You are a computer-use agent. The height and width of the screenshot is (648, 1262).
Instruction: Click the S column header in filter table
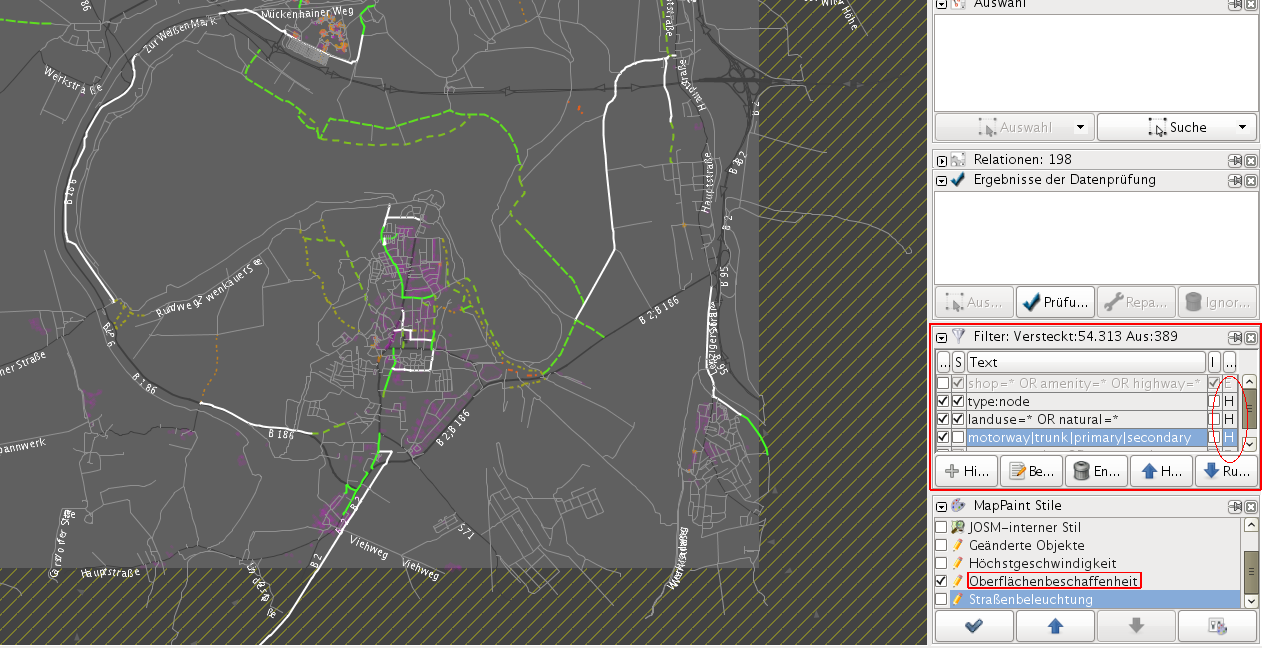point(958,362)
